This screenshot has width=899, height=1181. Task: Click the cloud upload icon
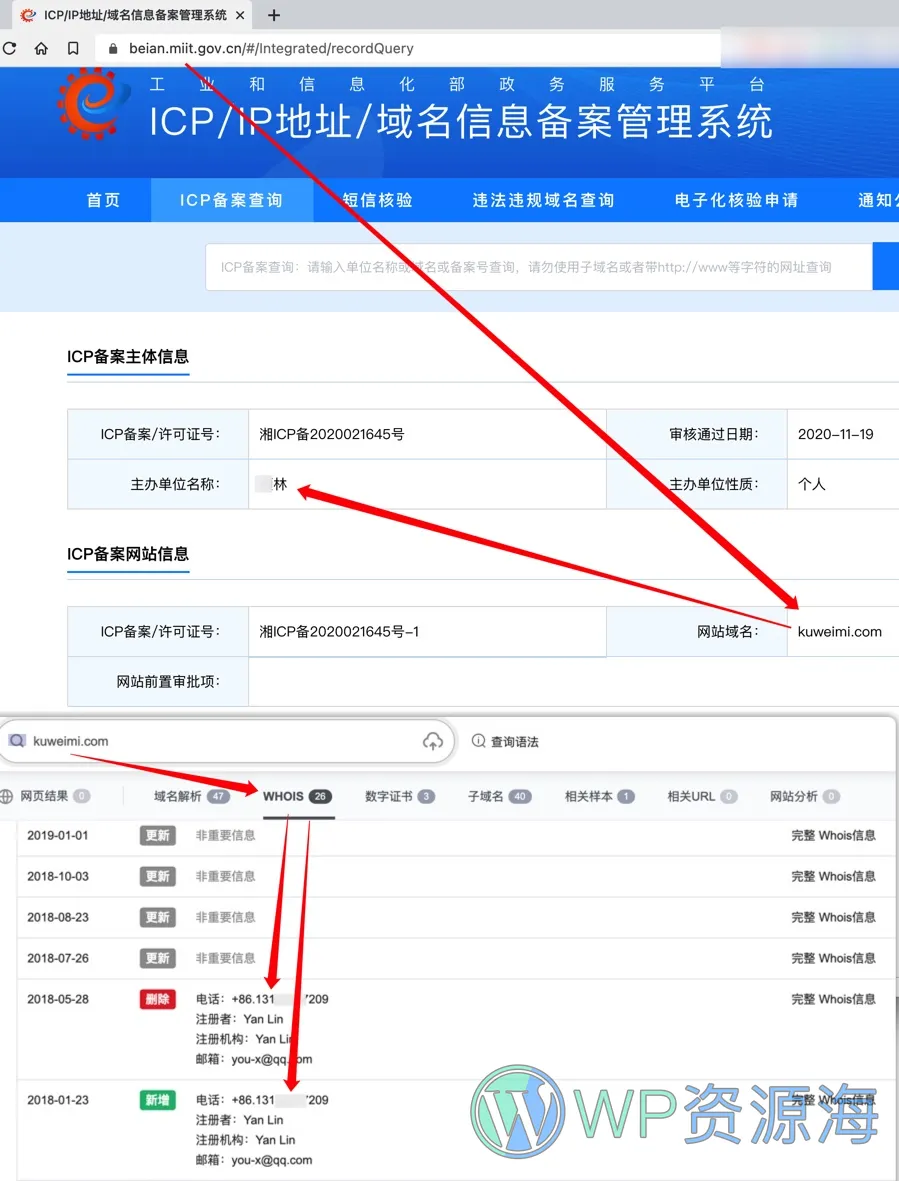[x=433, y=741]
